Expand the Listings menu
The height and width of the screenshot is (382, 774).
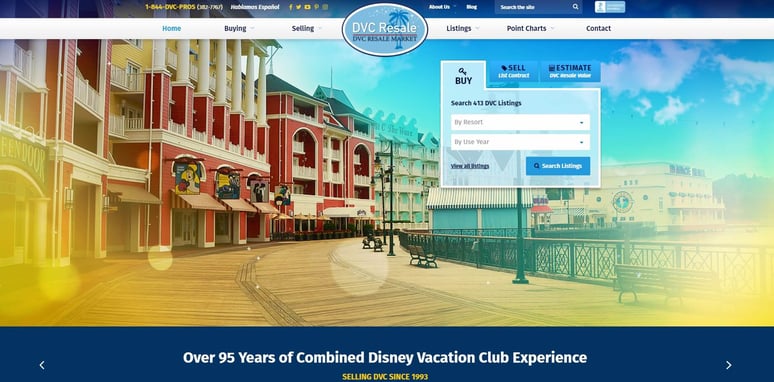(463, 29)
